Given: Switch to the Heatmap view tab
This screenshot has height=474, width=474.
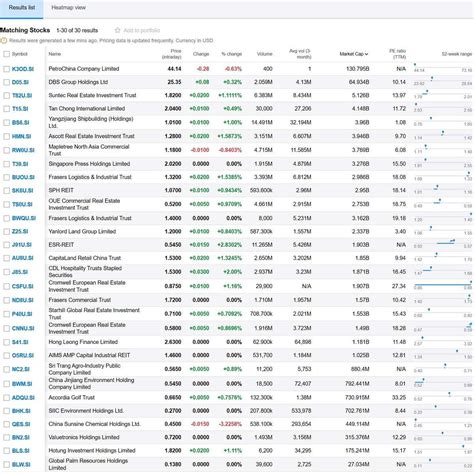Looking at the screenshot, I should (68, 7).
